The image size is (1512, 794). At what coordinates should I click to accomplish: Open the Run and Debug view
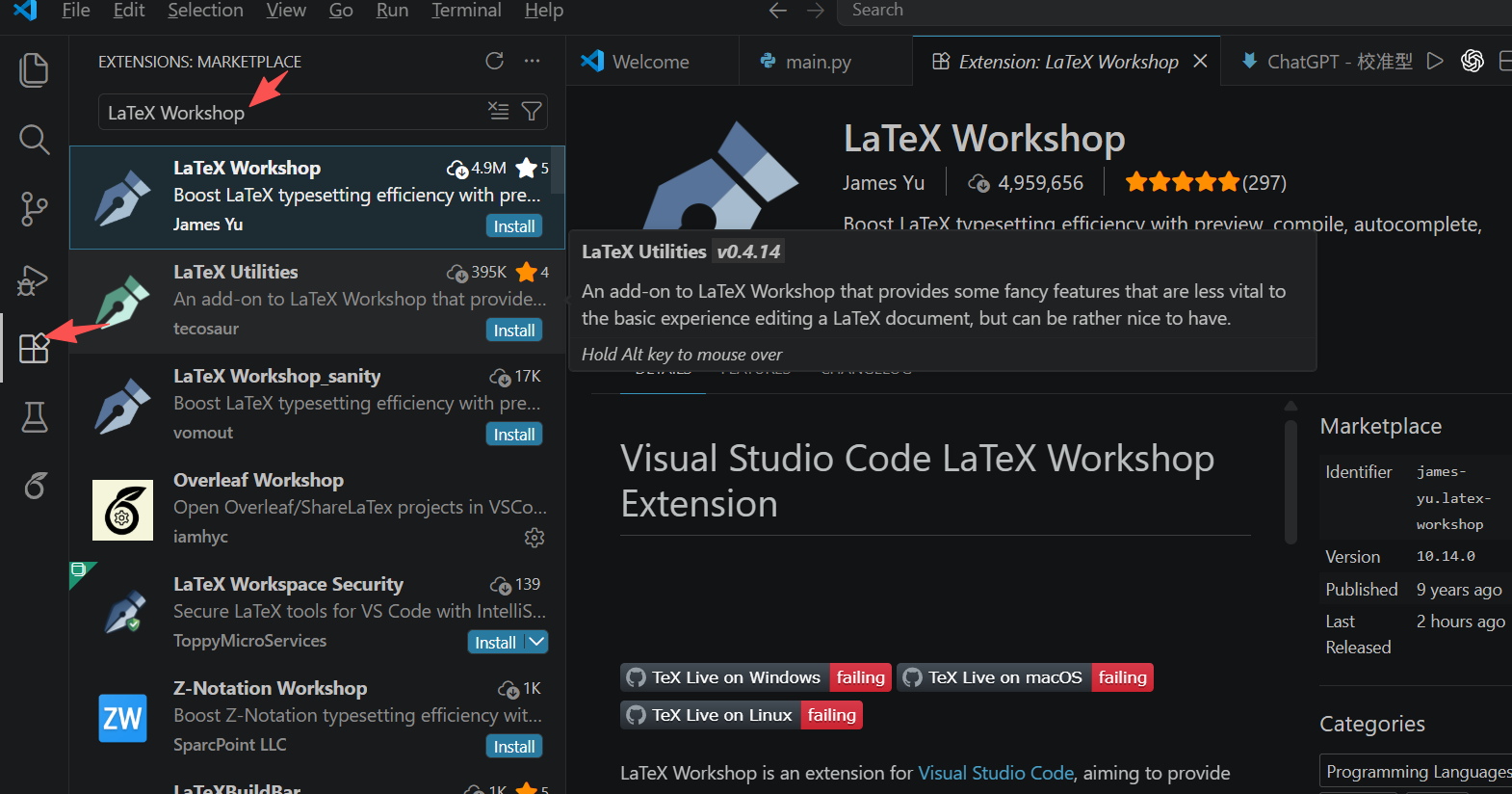click(34, 279)
